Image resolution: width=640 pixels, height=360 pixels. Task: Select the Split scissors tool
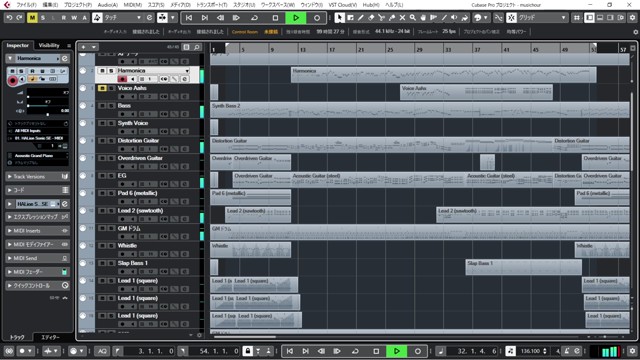tap(381, 18)
